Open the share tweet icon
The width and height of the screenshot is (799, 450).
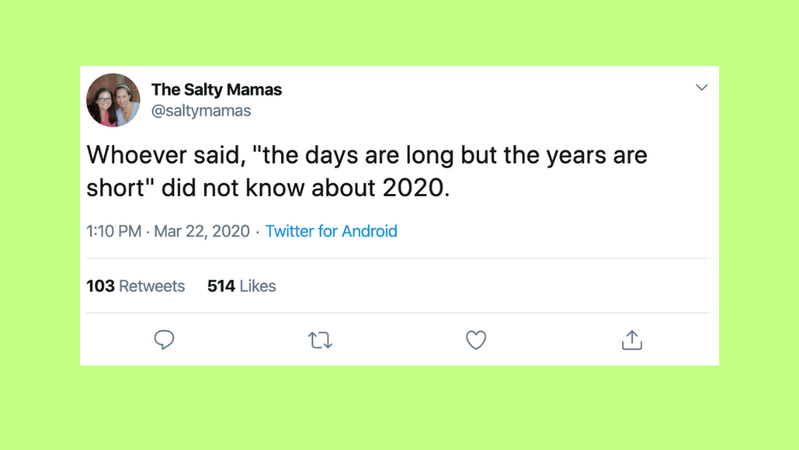pyautogui.click(x=632, y=340)
